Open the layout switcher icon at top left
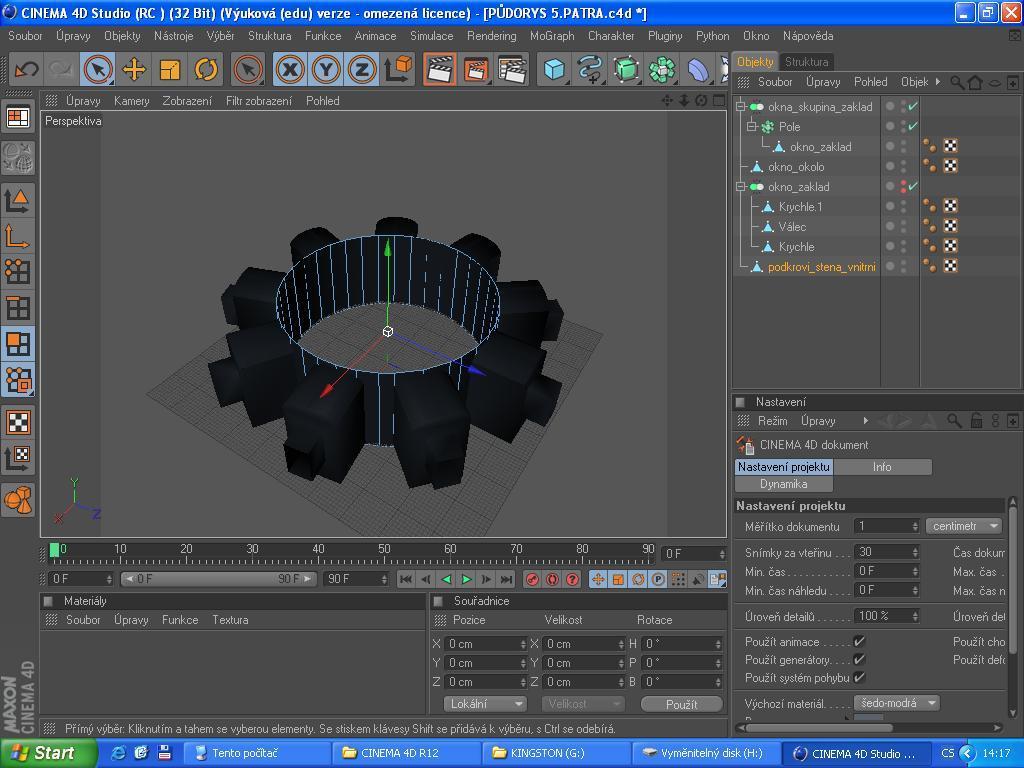 (x=18, y=118)
